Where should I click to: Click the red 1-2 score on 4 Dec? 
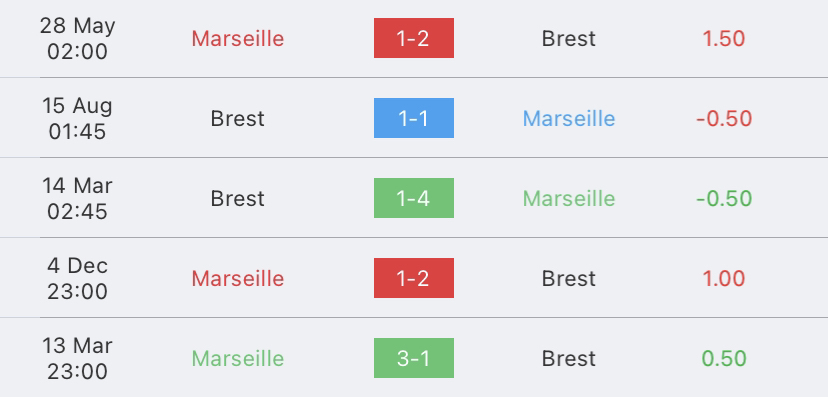(x=413, y=278)
